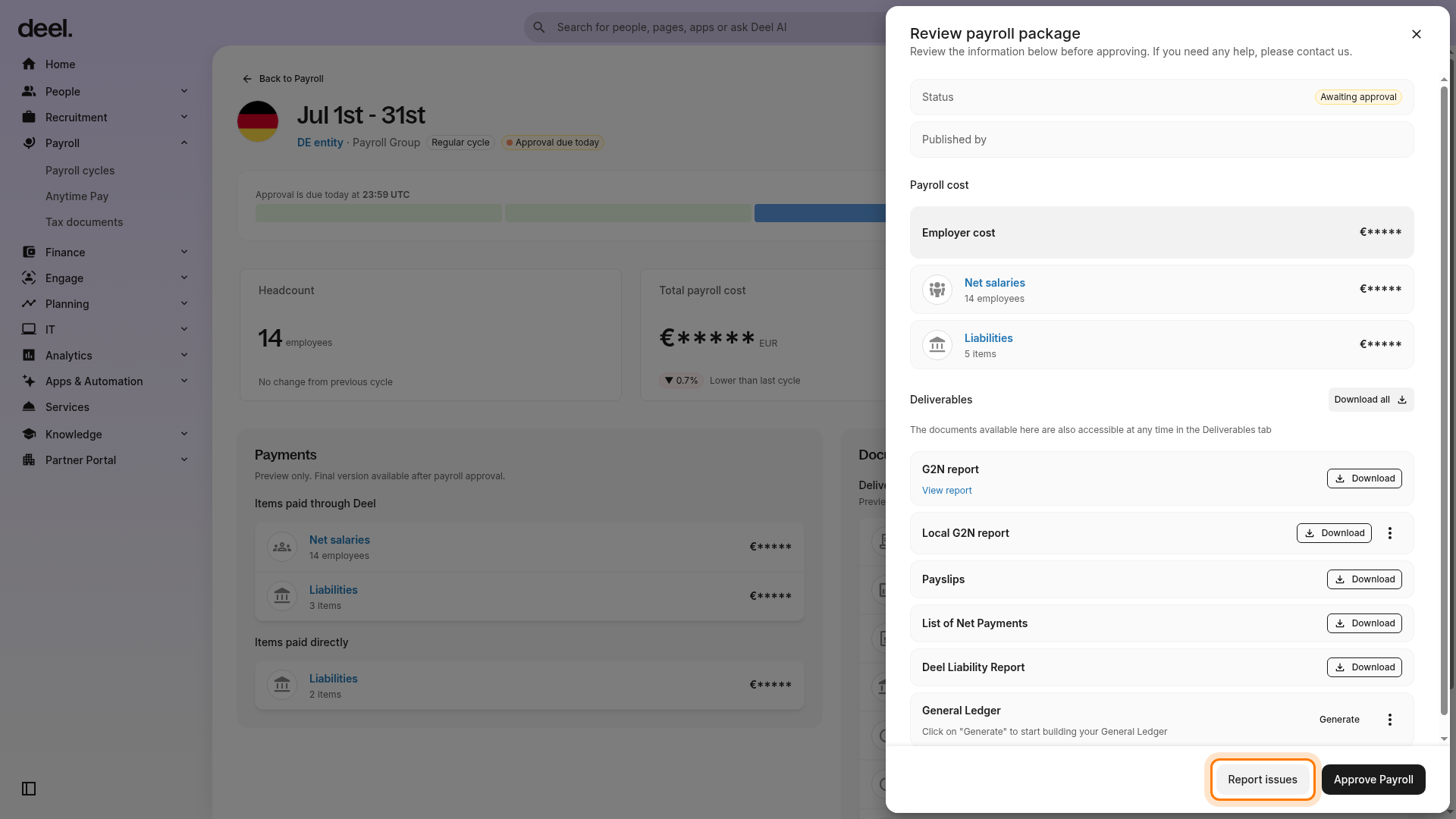Click the search magnifier icon
Screen dimensions: 1456x819
tap(539, 27)
